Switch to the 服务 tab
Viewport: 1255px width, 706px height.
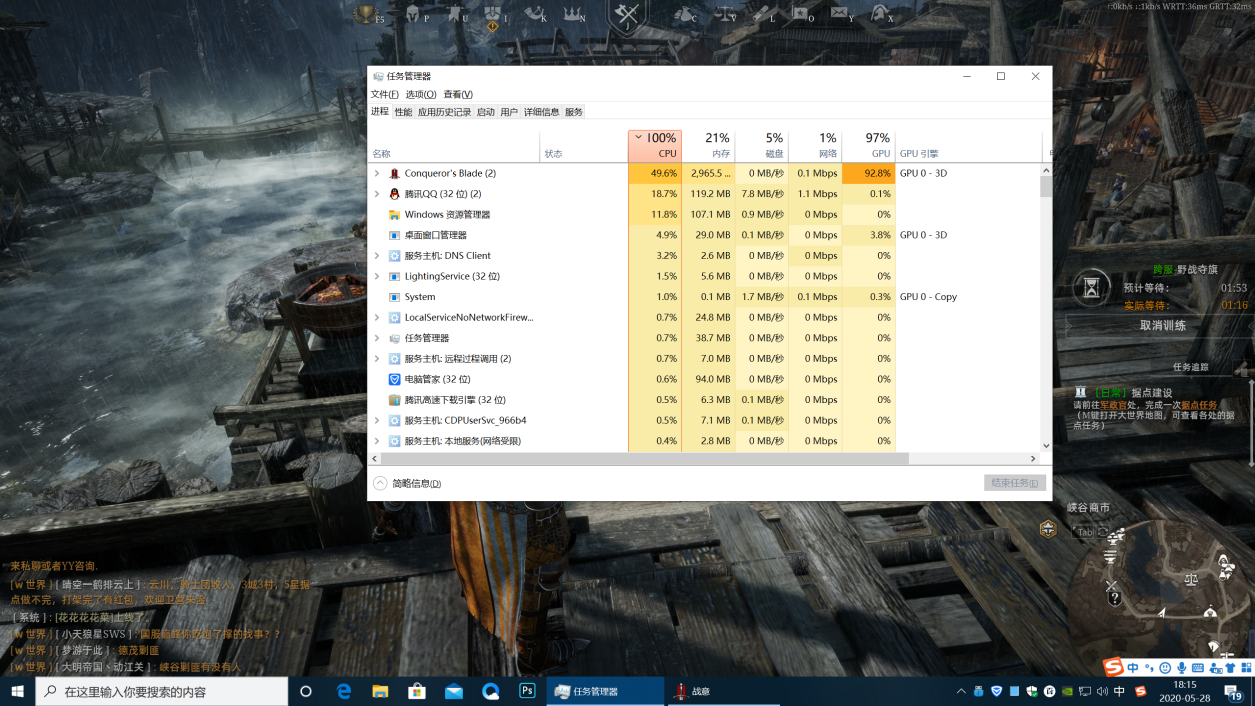pyautogui.click(x=573, y=112)
